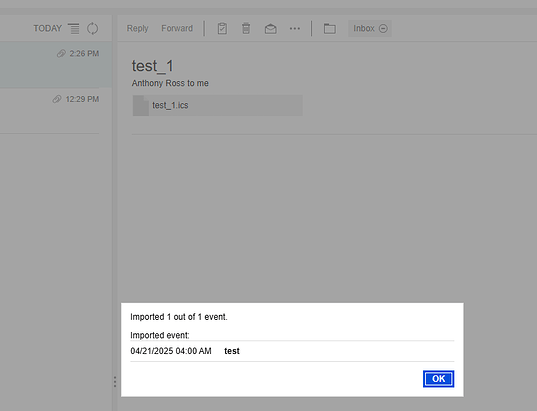537x411 pixels.
Task: Click OK in the import result dialog
Action: coord(438,379)
